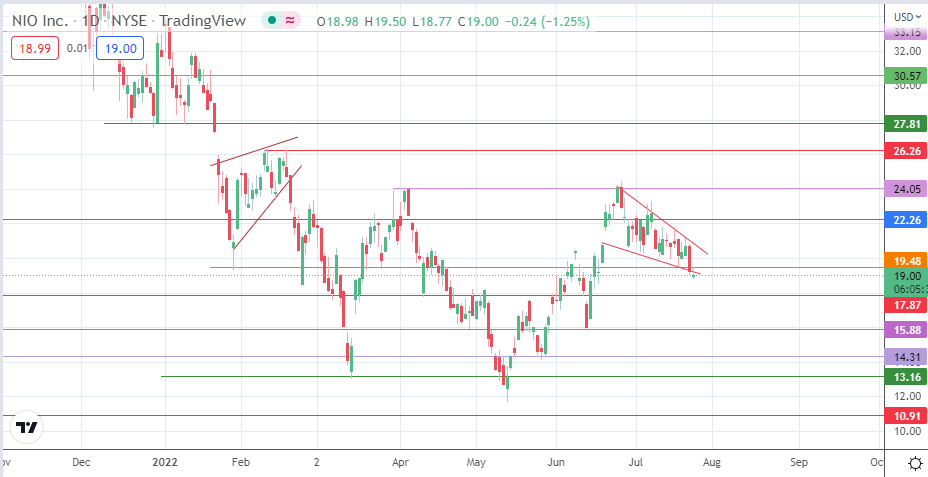Click the open value O18.98
The image size is (928, 477).
[338, 22]
